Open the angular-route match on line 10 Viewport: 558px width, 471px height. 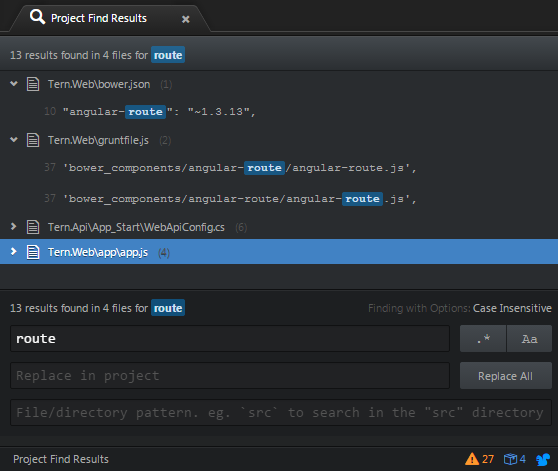[x=159, y=112]
